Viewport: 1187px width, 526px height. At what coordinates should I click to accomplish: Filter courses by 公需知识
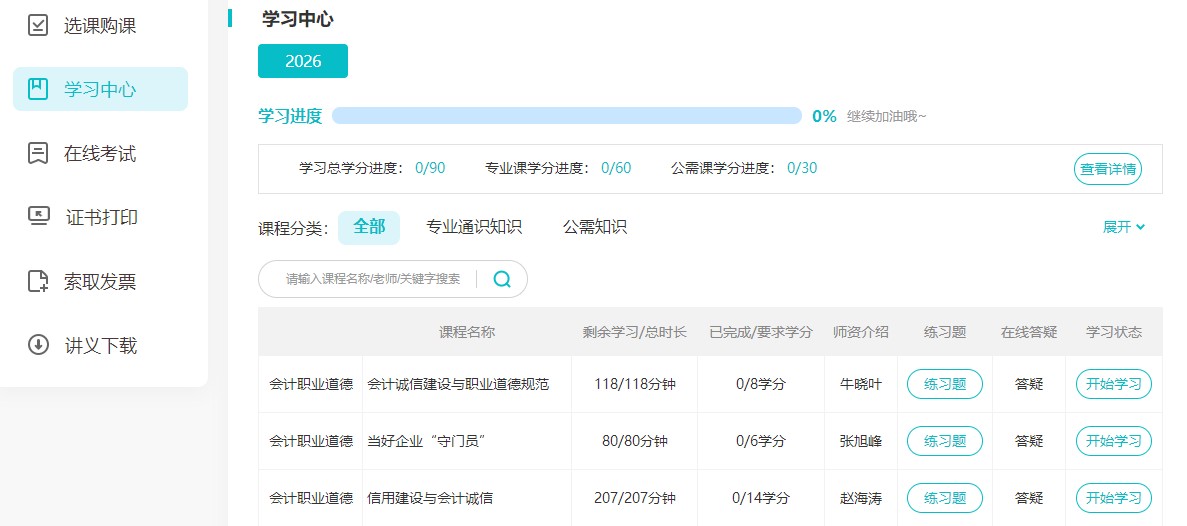[x=594, y=227]
